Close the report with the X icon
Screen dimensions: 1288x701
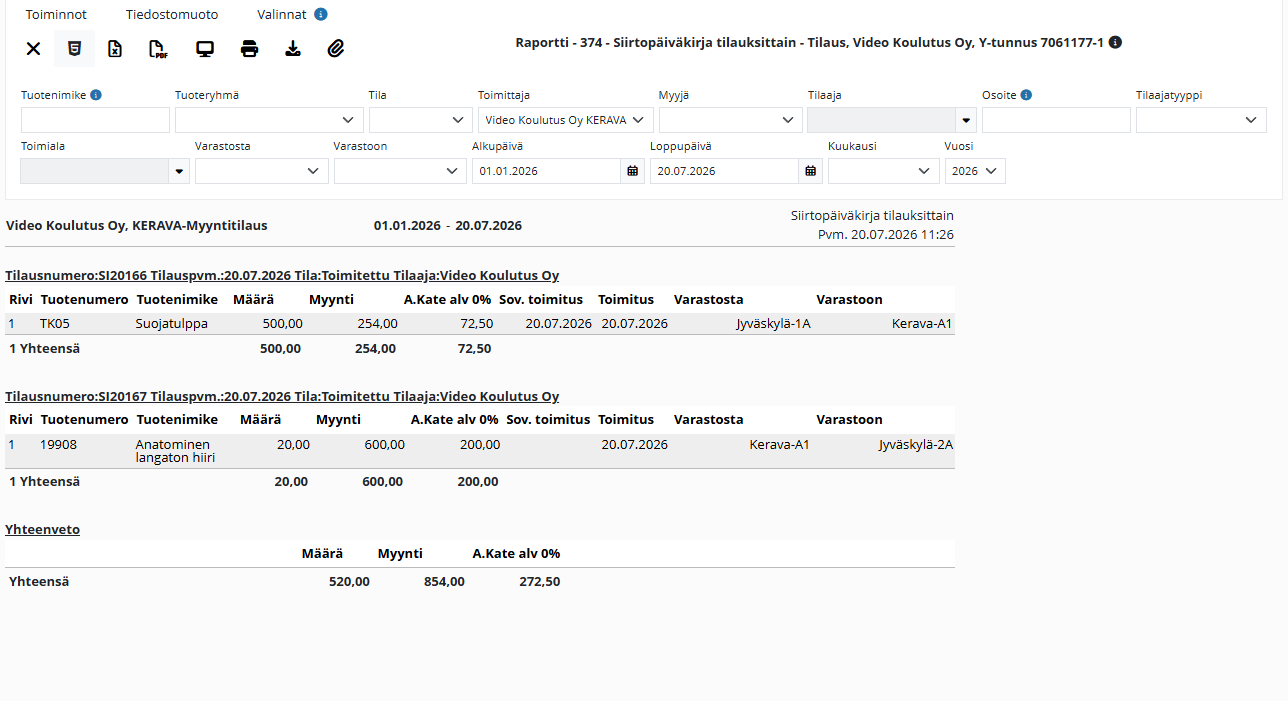(33, 48)
